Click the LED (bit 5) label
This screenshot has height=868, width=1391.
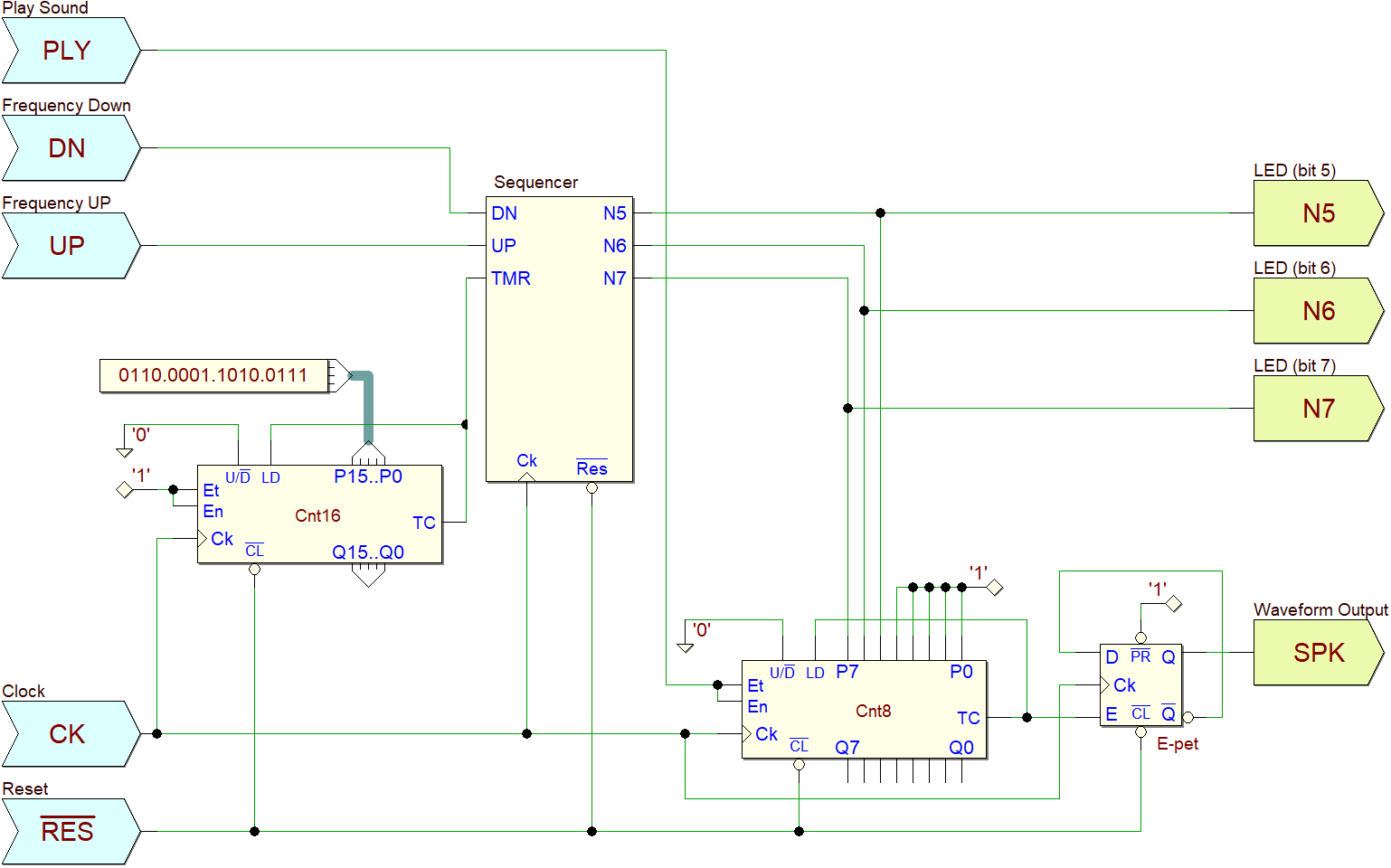[x=1294, y=171]
